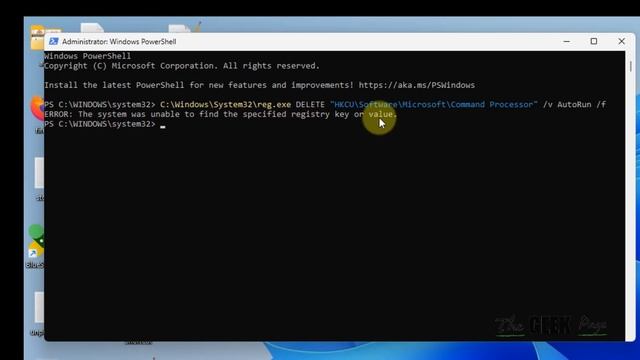Image resolution: width=640 pixels, height=360 pixels.
Task: Click the Firefox desktop icon behind the window
Action: tap(38, 109)
